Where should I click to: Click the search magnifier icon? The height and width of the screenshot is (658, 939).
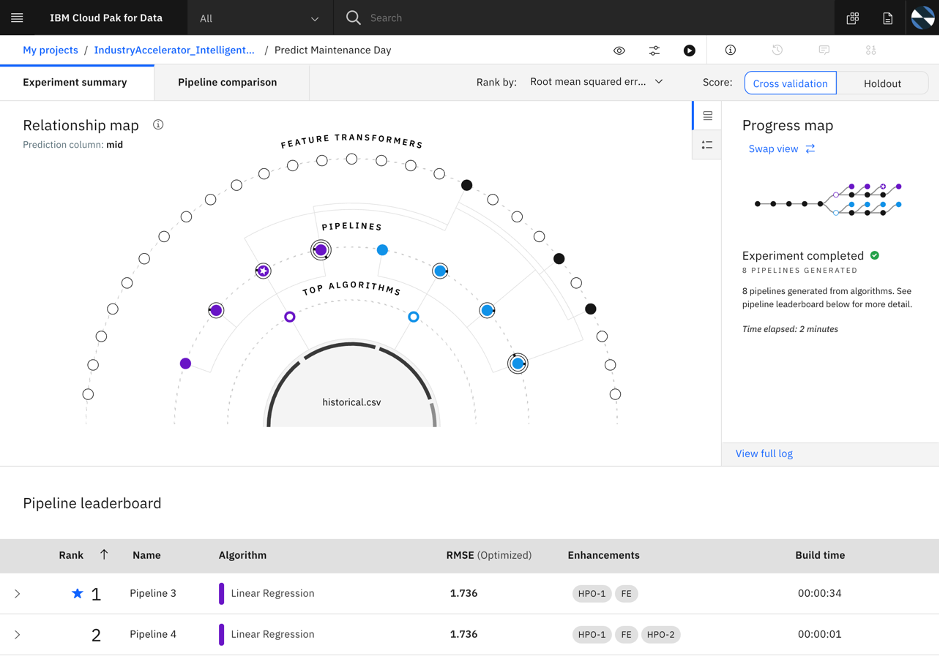click(x=353, y=18)
